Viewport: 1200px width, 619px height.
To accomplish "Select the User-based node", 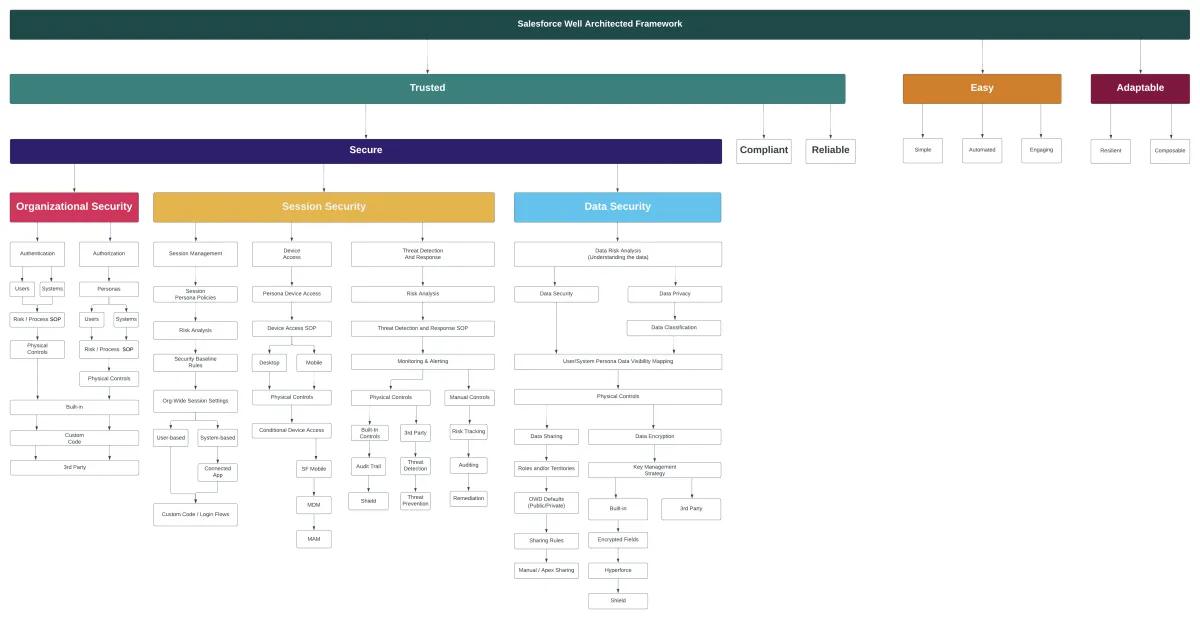I will pos(170,438).
